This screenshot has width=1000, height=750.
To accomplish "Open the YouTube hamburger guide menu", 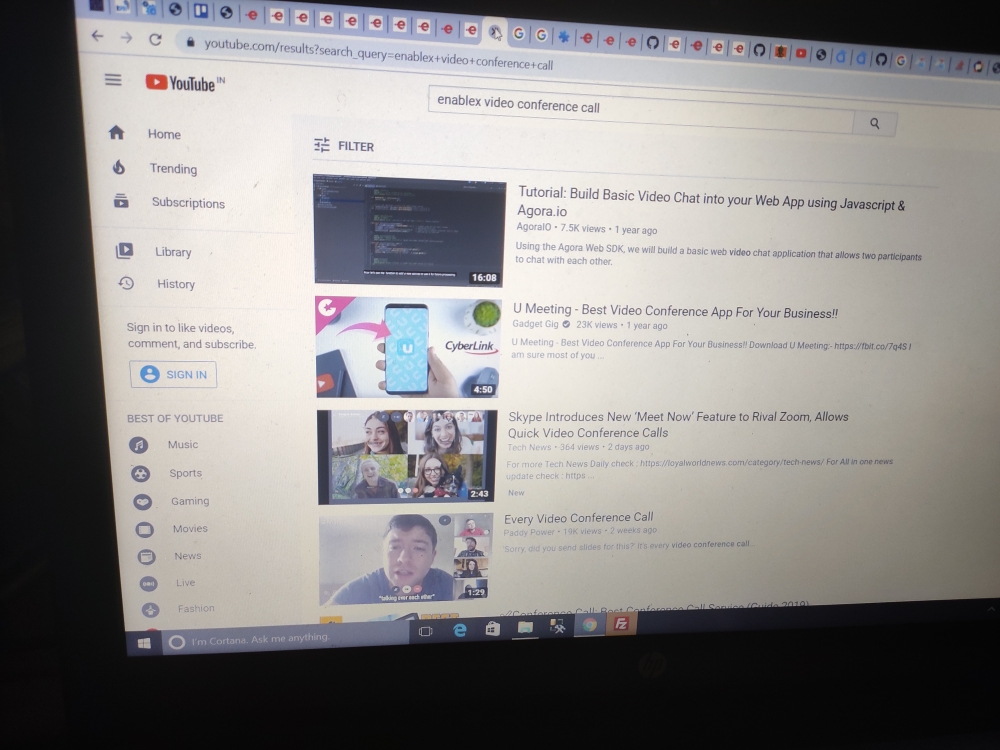I will click(x=113, y=80).
